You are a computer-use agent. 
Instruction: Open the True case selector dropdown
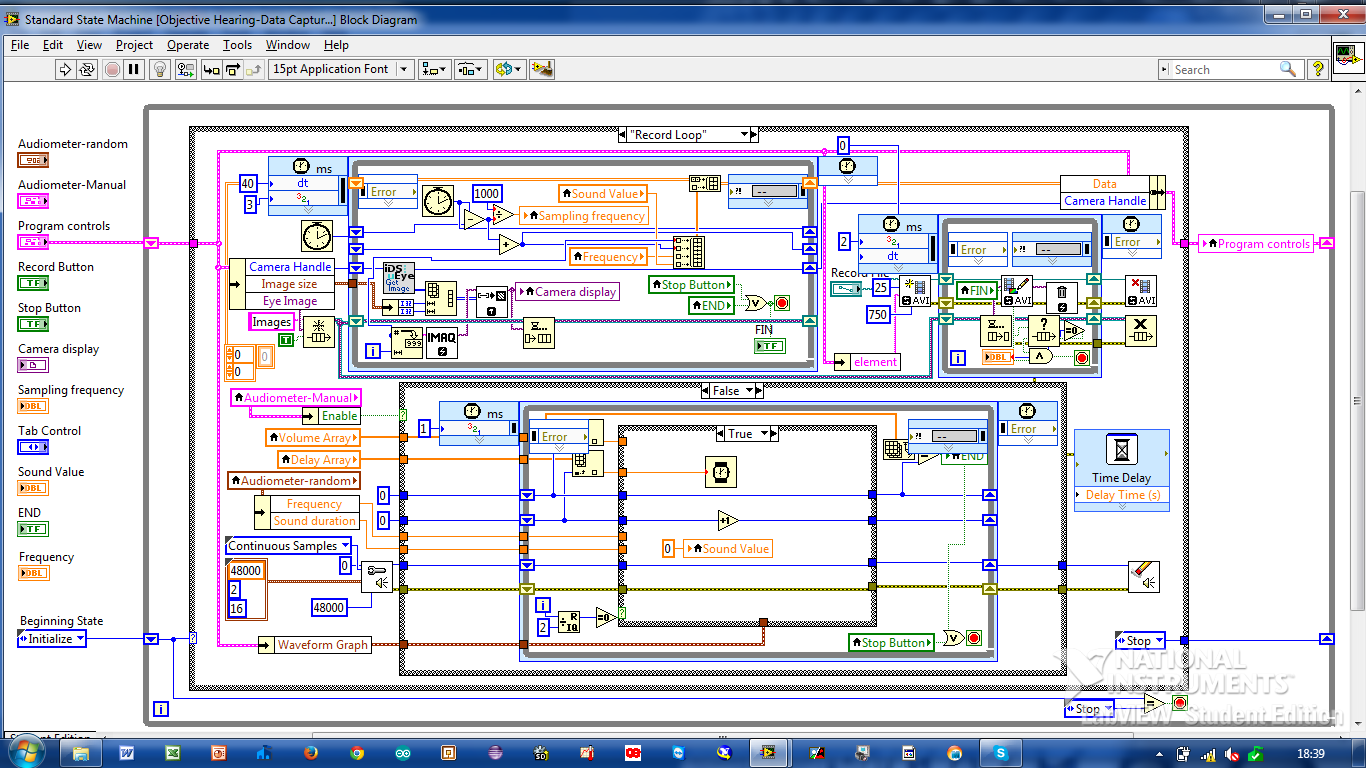tap(766, 433)
